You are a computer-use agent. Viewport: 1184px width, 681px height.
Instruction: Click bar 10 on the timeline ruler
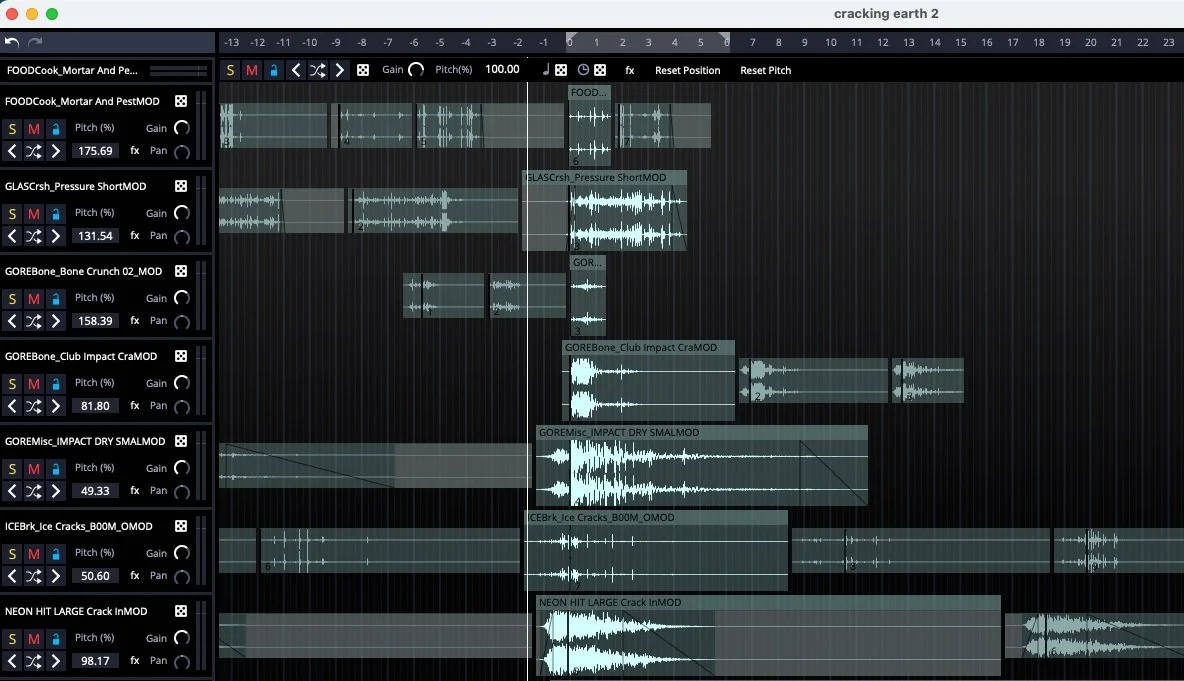click(830, 42)
